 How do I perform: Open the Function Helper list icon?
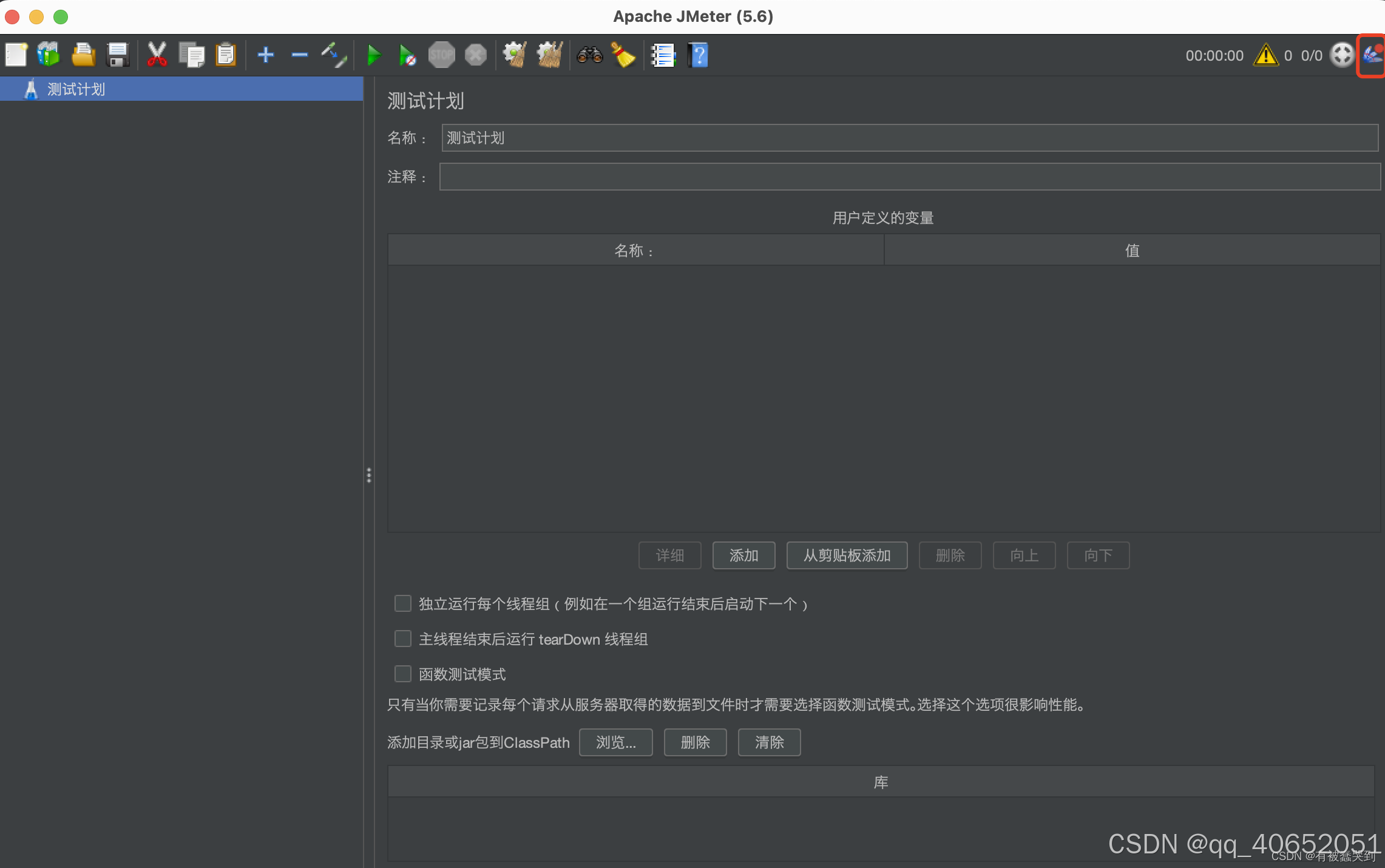click(663, 55)
